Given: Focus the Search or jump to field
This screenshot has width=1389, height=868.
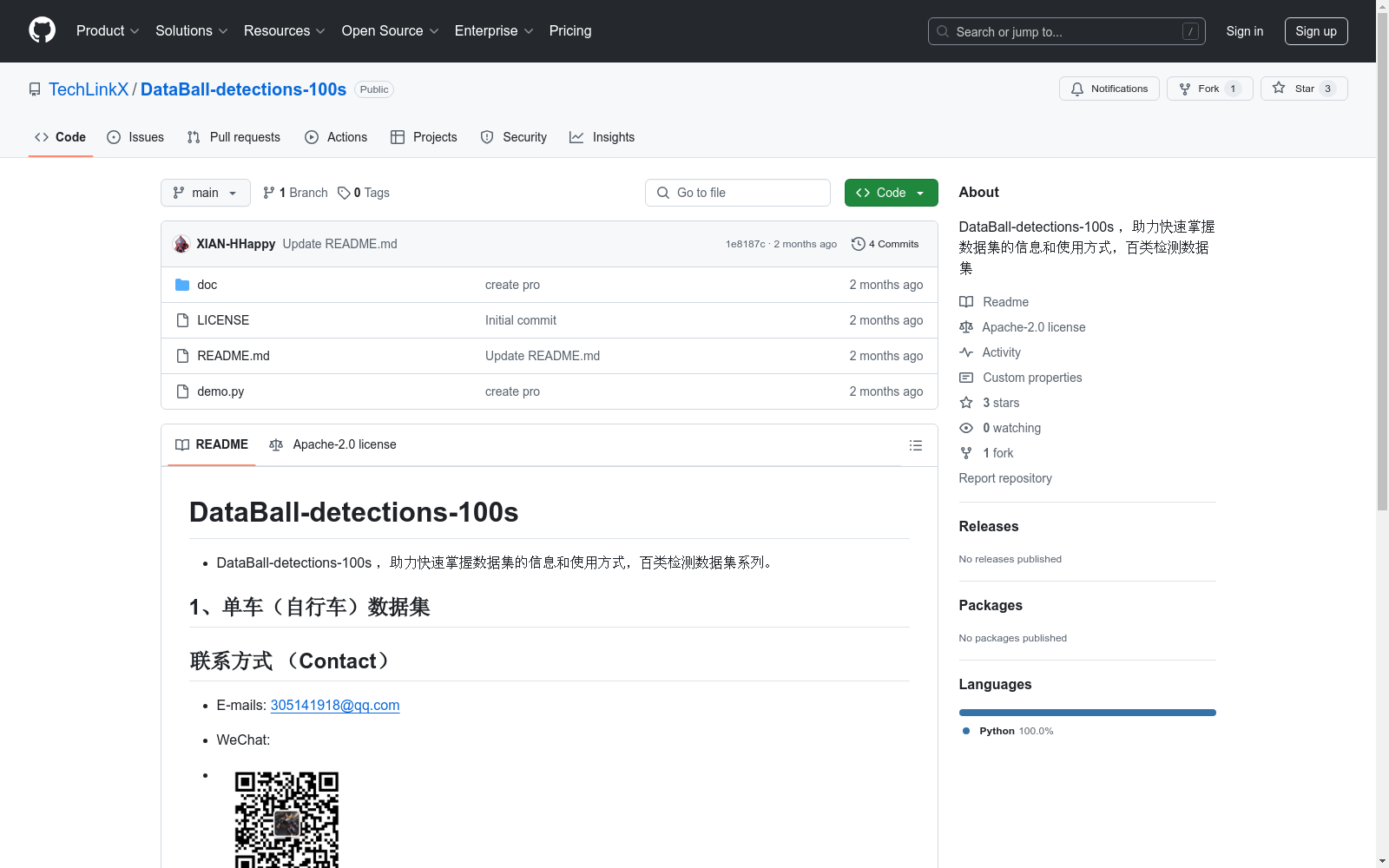Looking at the screenshot, I should pos(1067,31).
